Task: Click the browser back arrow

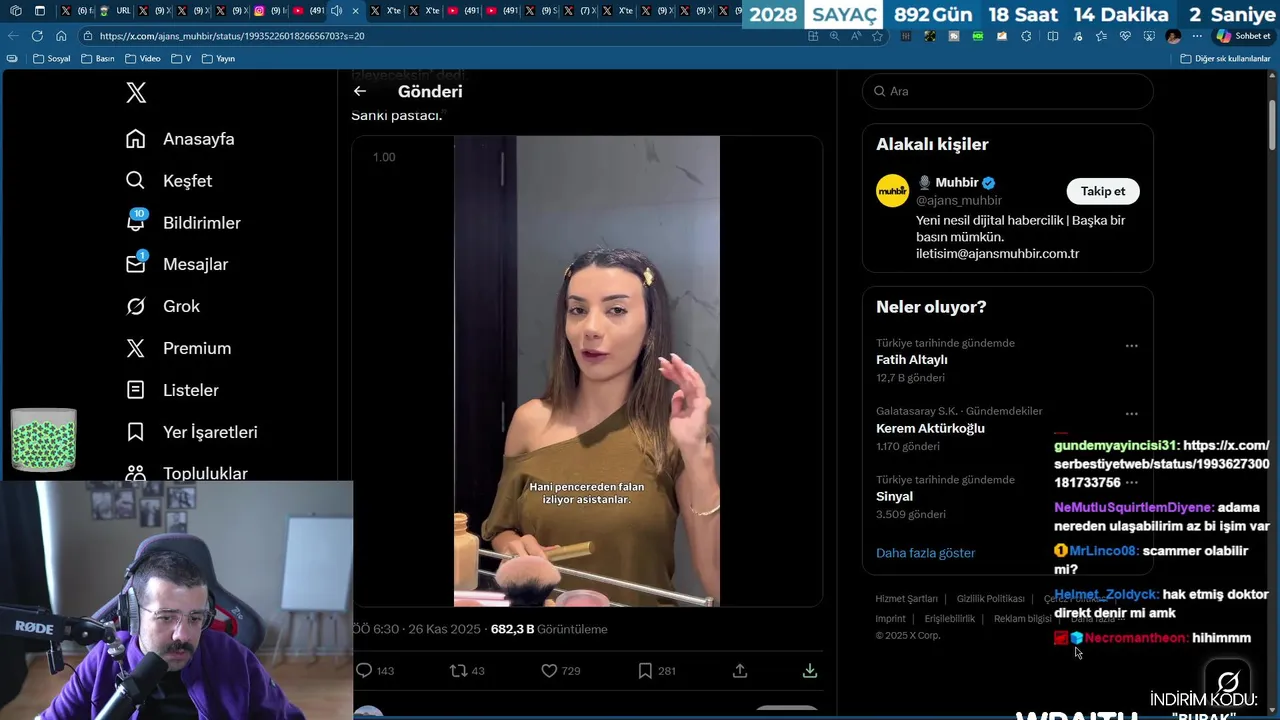Action: point(13,36)
